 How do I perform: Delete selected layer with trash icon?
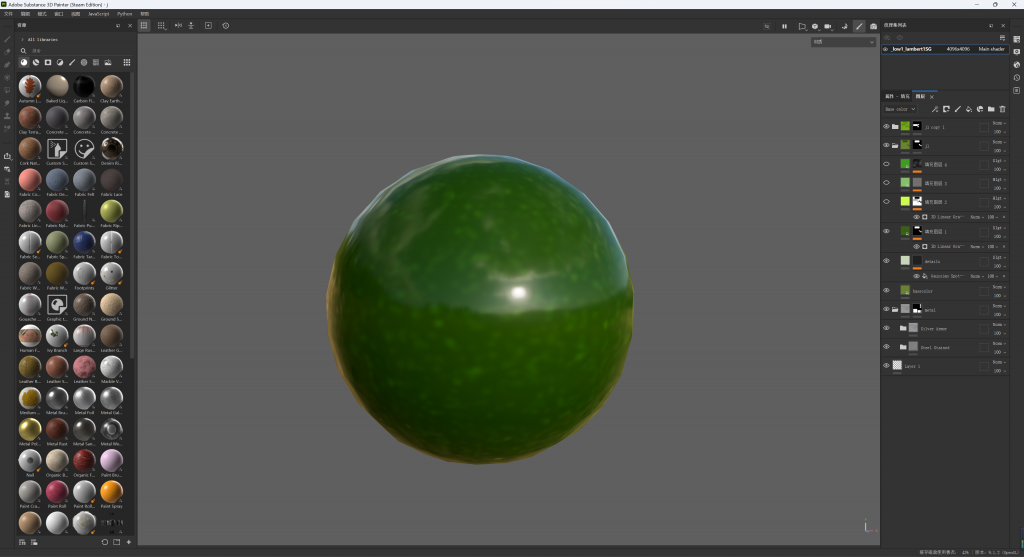pyautogui.click(x=1002, y=109)
